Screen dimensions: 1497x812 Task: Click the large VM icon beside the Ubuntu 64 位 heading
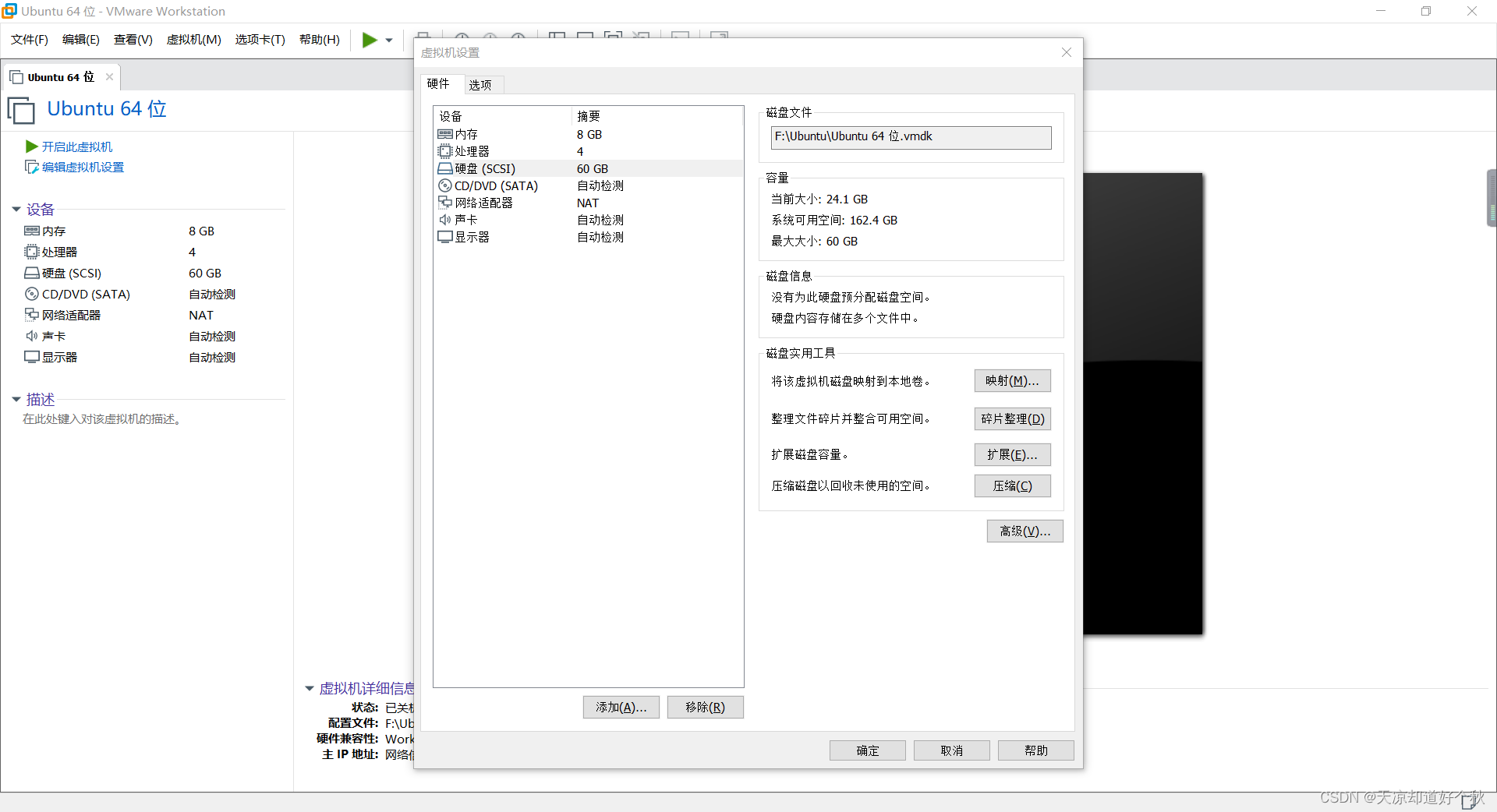point(22,110)
